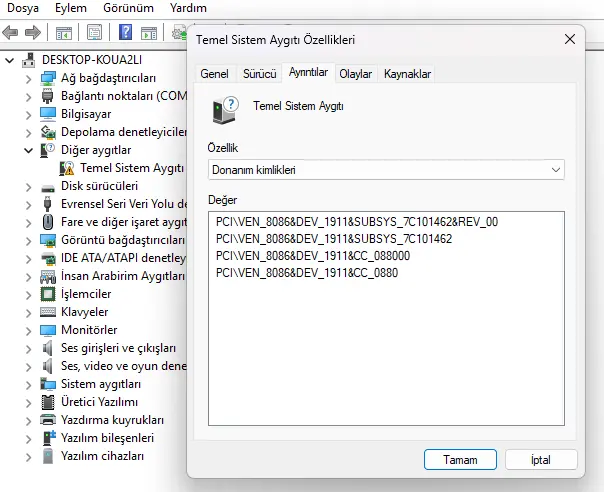Click the Ağ bağdaştırıcıları network icon
The width and height of the screenshot is (604, 492).
point(48,78)
